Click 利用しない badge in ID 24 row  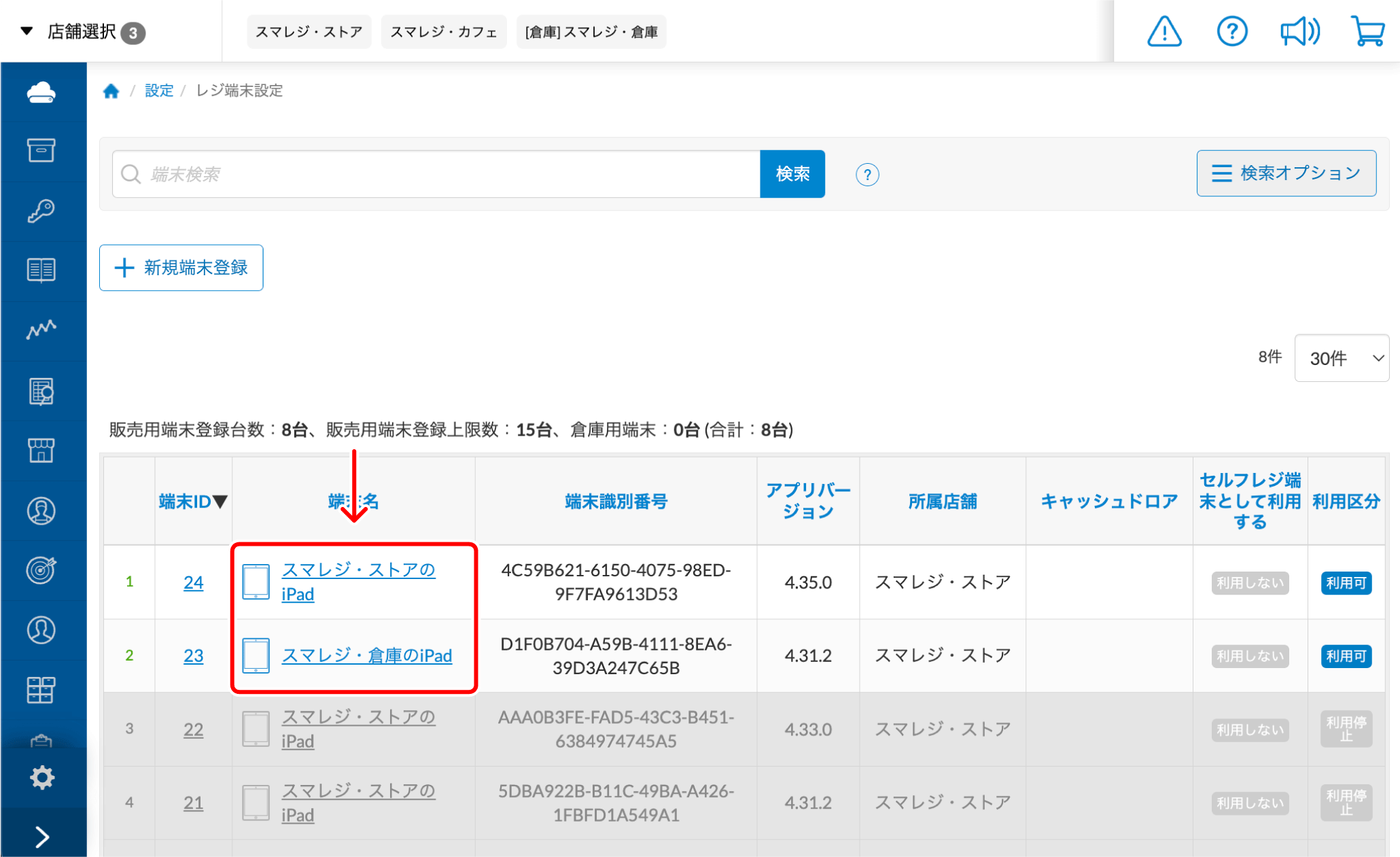(x=1250, y=582)
